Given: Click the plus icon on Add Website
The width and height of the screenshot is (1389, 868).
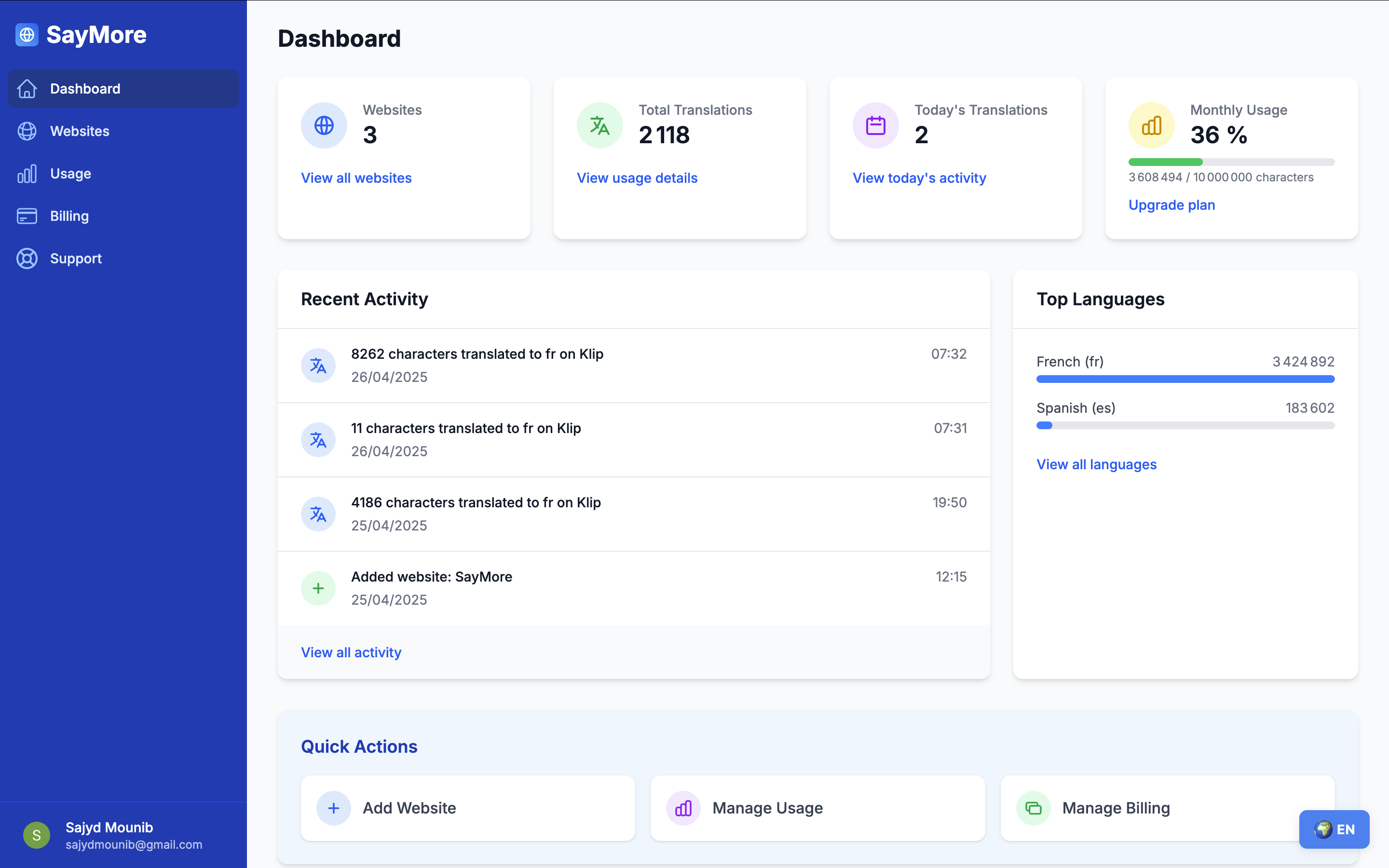Looking at the screenshot, I should pos(333,808).
